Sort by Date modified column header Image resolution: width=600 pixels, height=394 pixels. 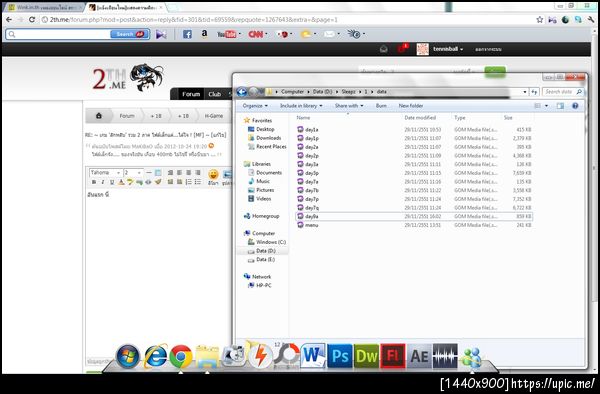coord(420,118)
